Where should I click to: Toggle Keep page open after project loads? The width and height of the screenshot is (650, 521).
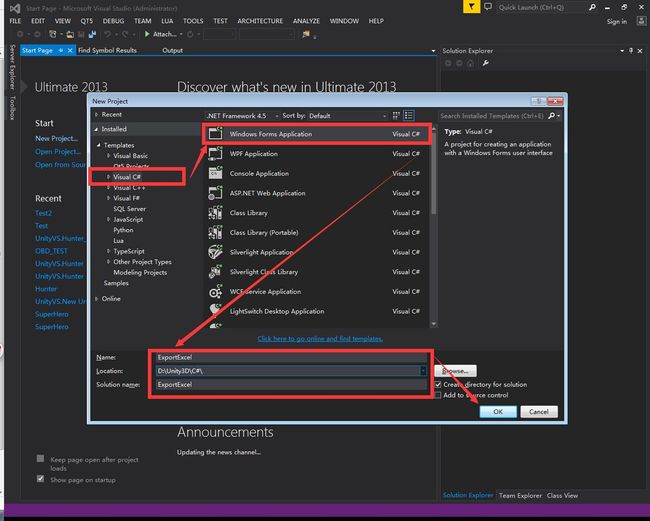[x=40, y=458]
